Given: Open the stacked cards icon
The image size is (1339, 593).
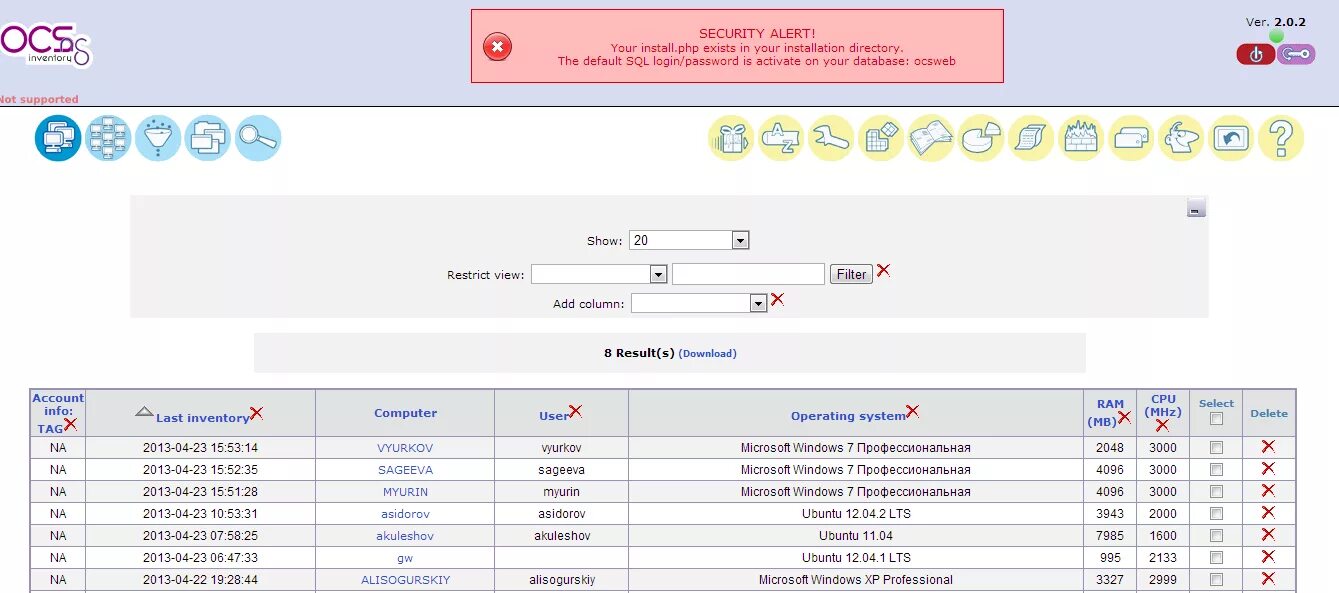Looking at the screenshot, I should tap(1131, 138).
